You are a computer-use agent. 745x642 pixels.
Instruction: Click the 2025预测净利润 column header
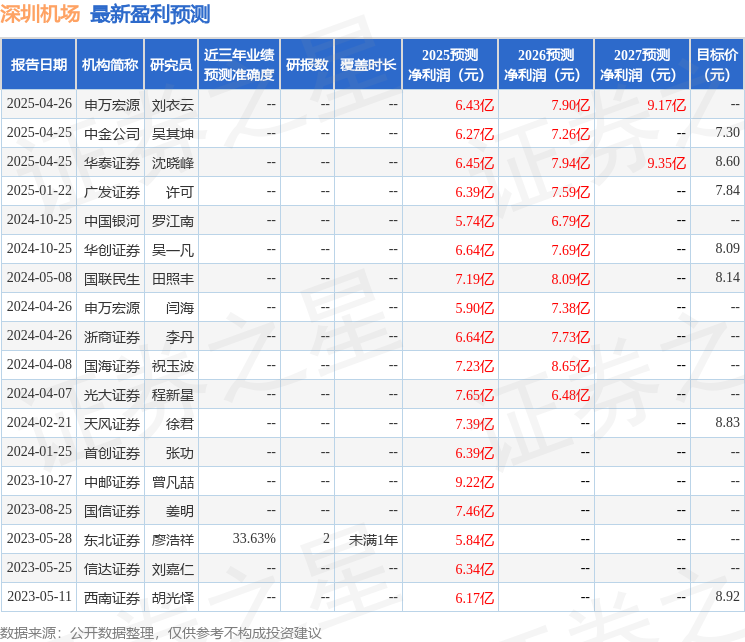[450, 65]
